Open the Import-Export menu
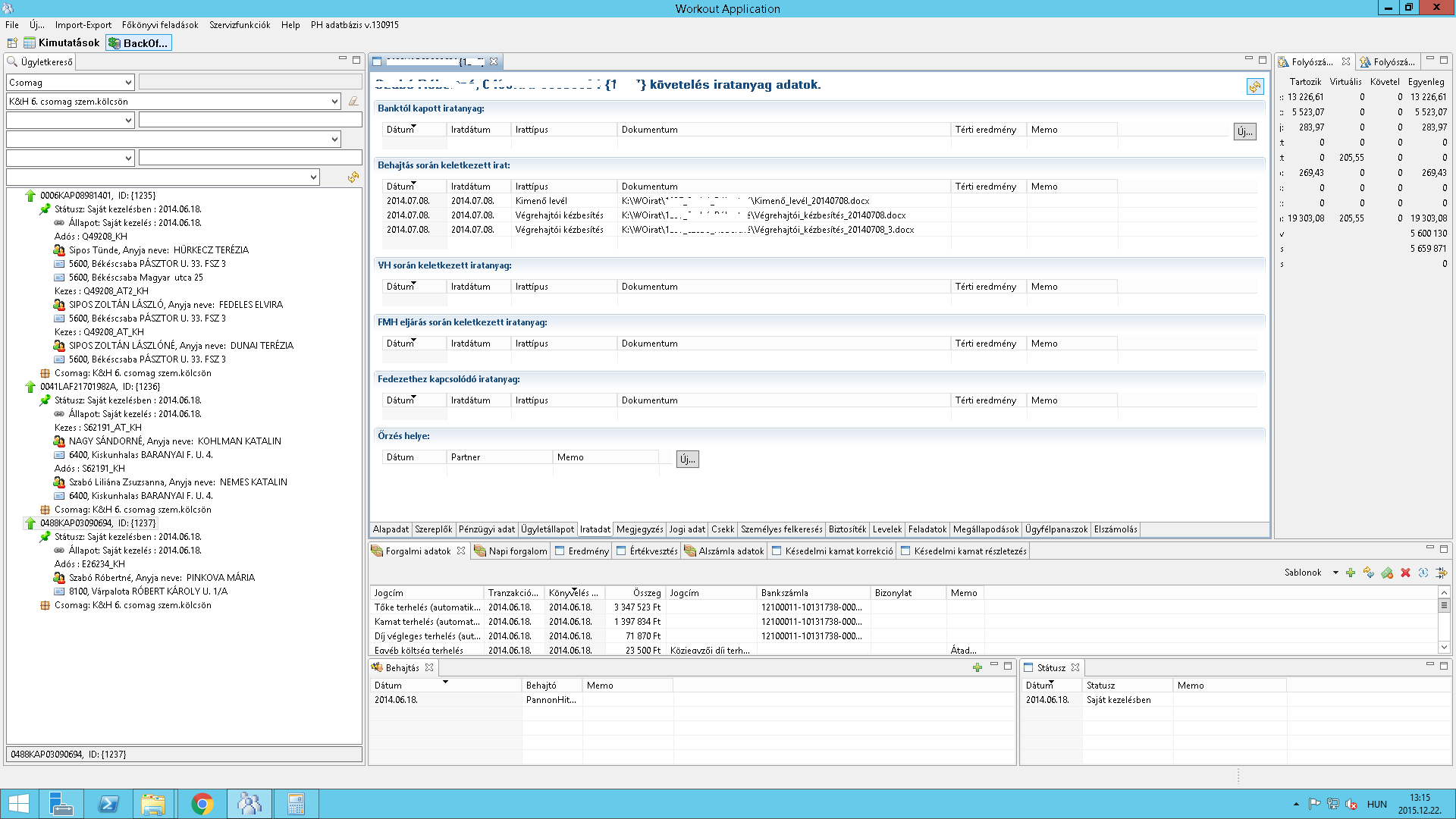 83,25
